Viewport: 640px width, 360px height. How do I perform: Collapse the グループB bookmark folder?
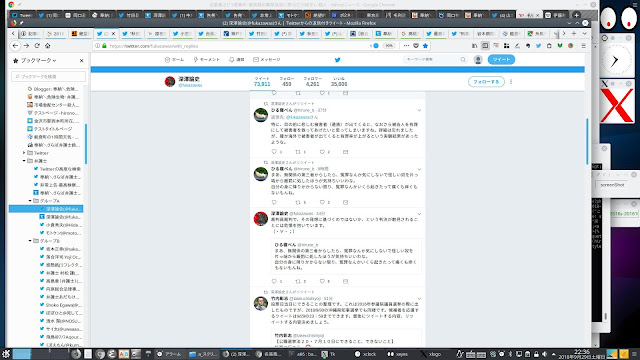[30, 241]
